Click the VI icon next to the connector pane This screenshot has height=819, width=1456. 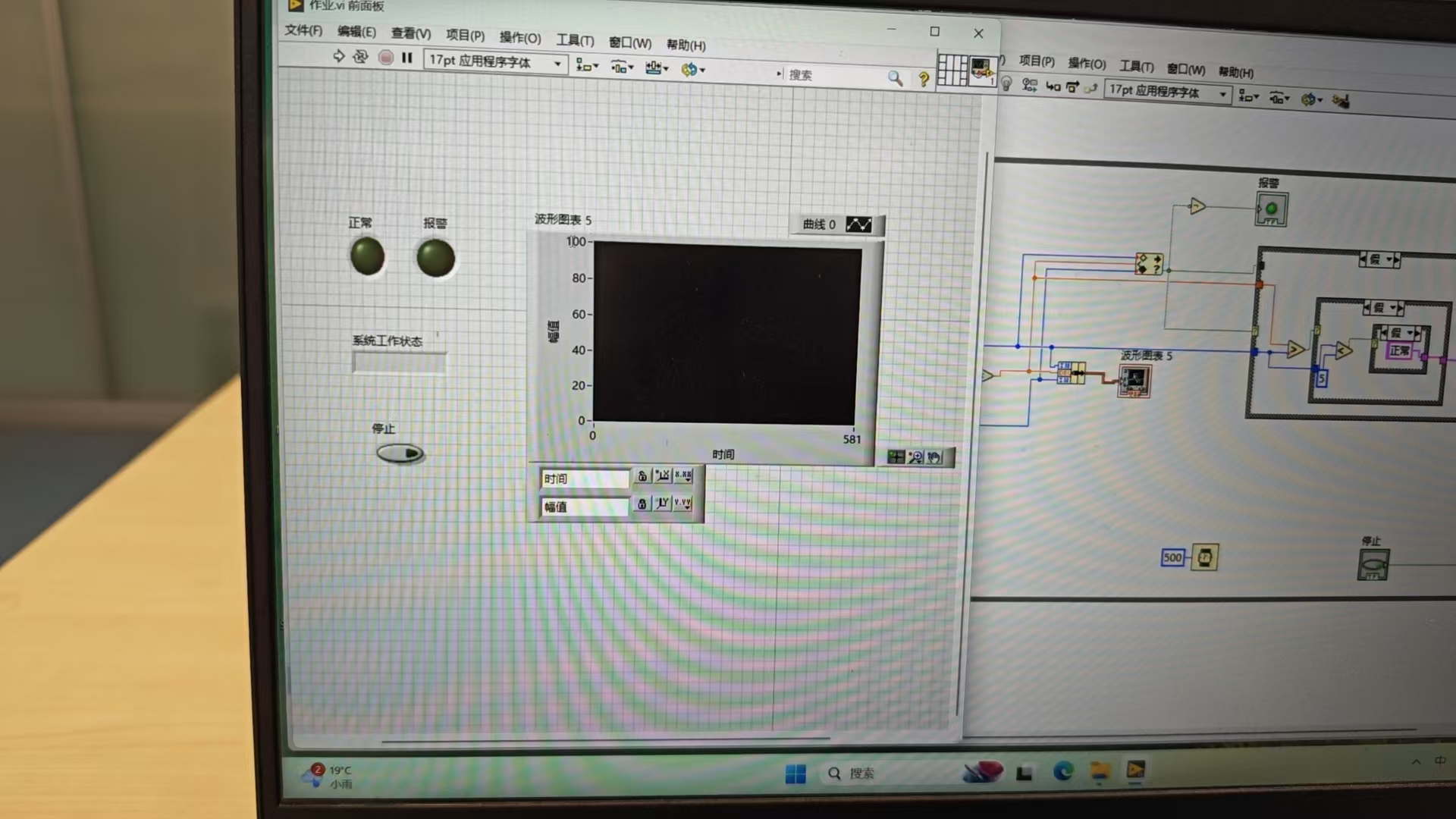(x=982, y=71)
